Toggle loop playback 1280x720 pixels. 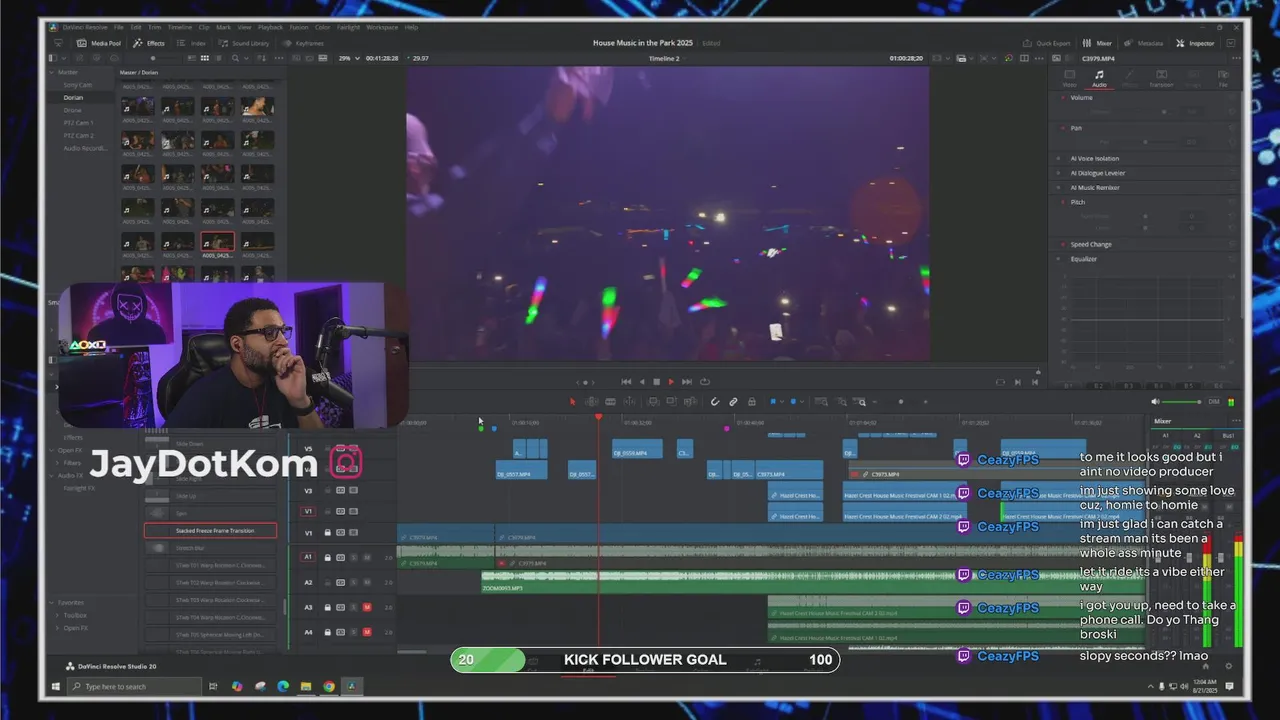704,382
